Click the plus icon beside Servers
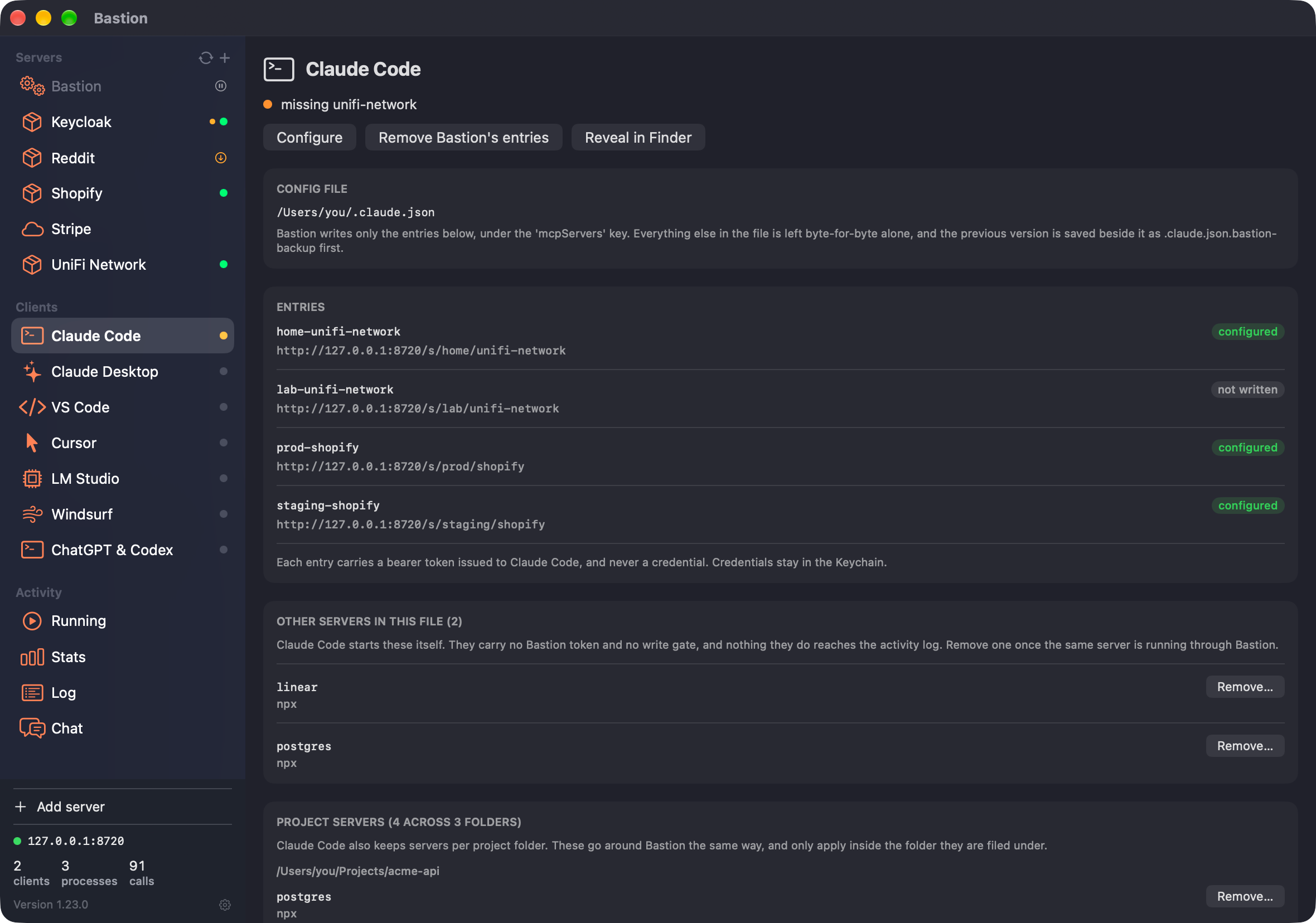The height and width of the screenshot is (923, 1316). click(225, 58)
